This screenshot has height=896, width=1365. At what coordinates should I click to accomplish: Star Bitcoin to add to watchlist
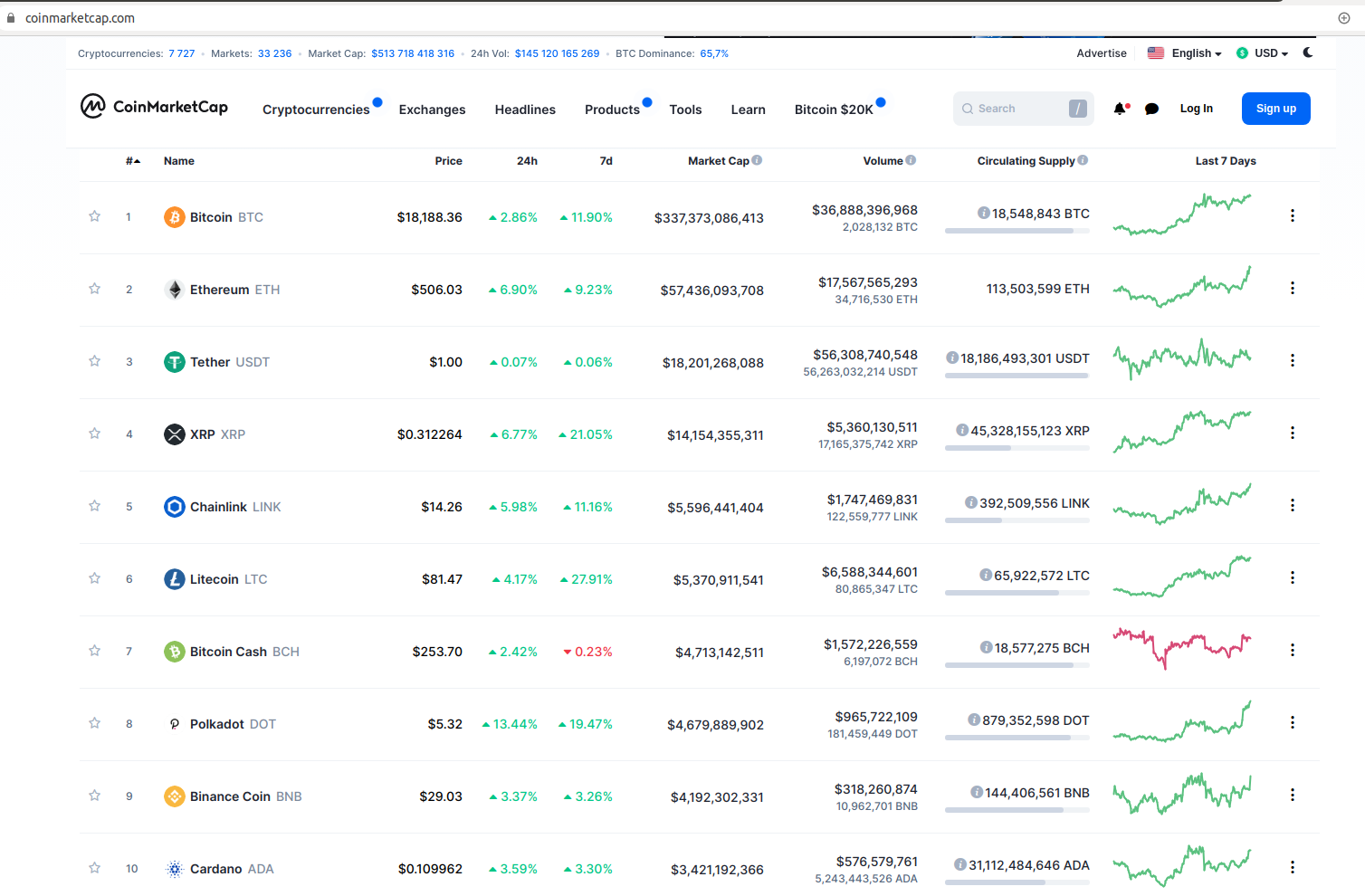94,216
